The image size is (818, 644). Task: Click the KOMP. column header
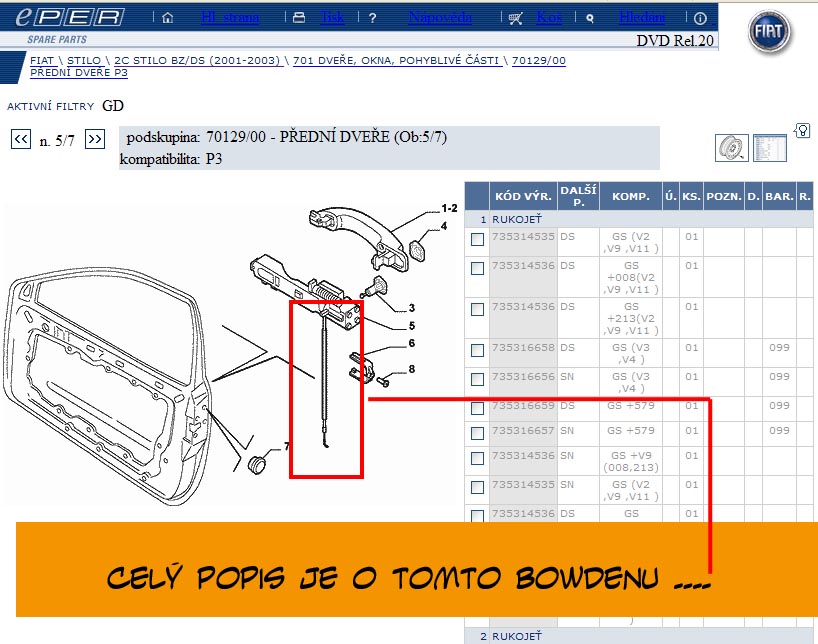[631, 197]
